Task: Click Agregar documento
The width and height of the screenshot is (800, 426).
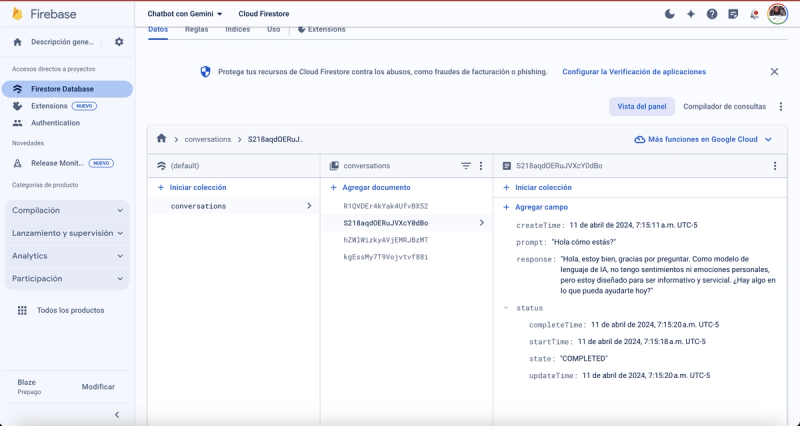Action: pyautogui.click(x=371, y=187)
